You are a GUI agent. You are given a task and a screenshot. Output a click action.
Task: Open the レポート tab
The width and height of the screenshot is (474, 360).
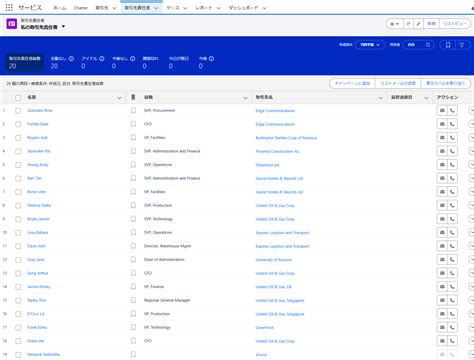204,8
